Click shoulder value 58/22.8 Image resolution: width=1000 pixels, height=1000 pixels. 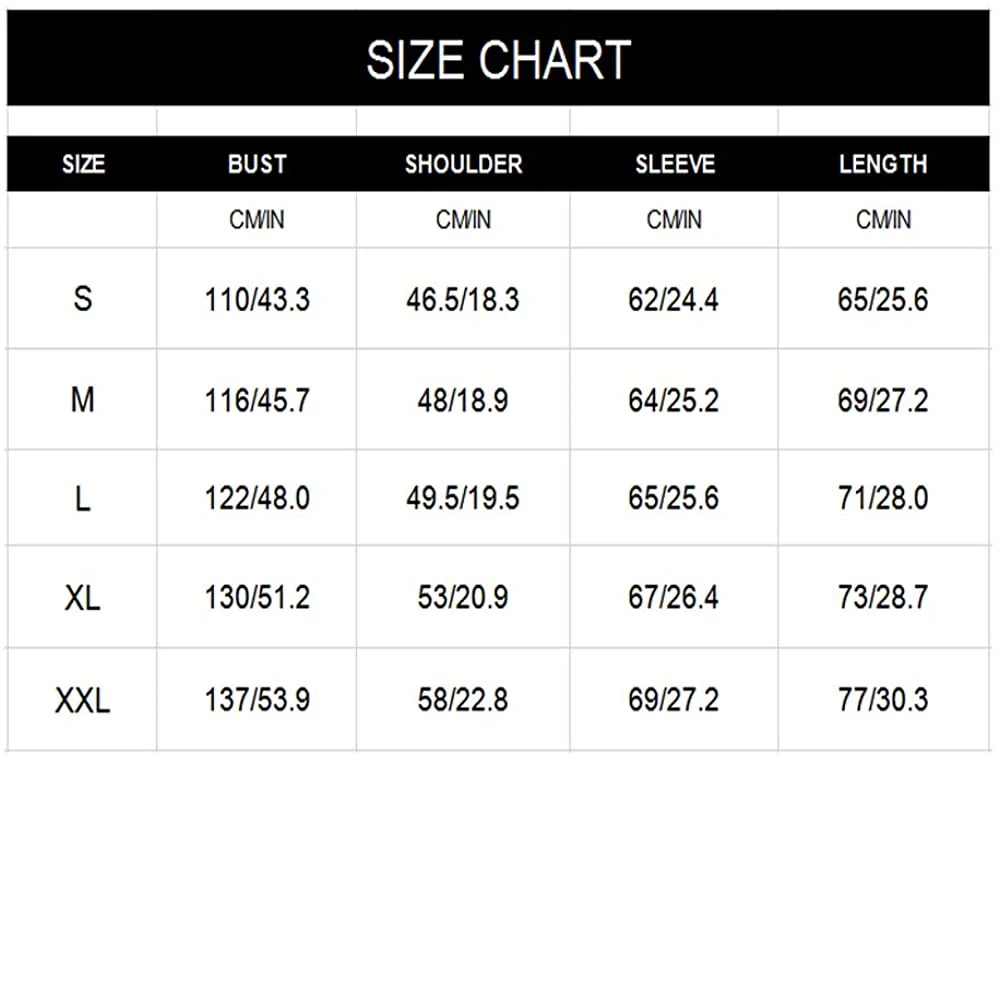coord(463,700)
